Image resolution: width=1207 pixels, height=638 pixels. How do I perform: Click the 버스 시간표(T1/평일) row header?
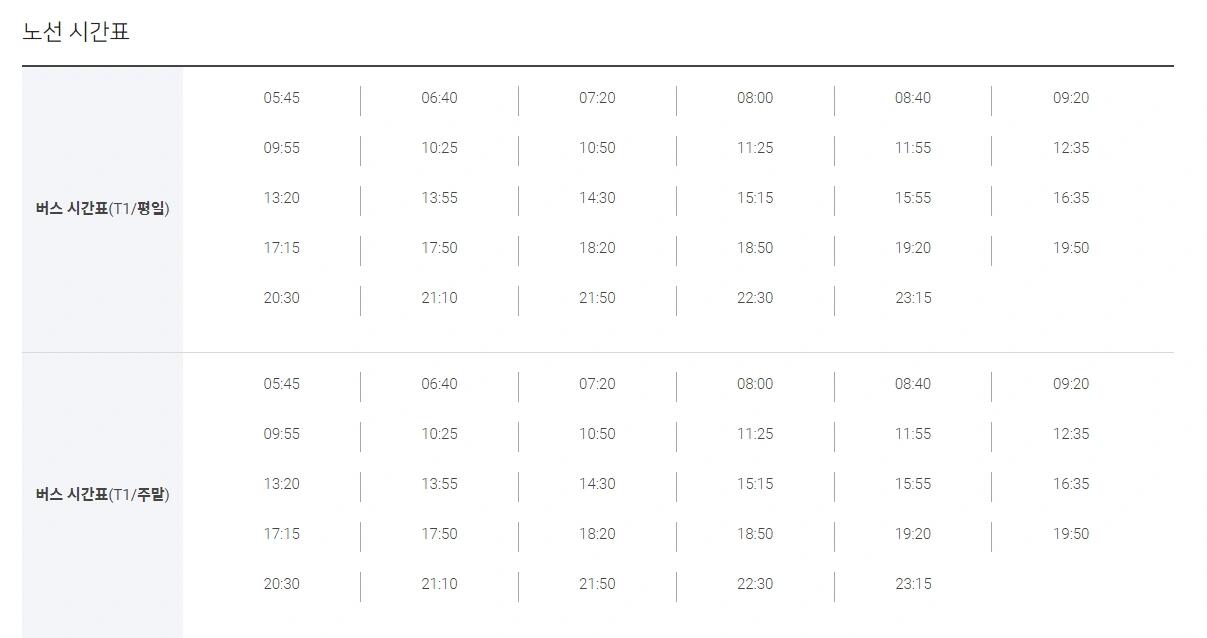coord(102,209)
